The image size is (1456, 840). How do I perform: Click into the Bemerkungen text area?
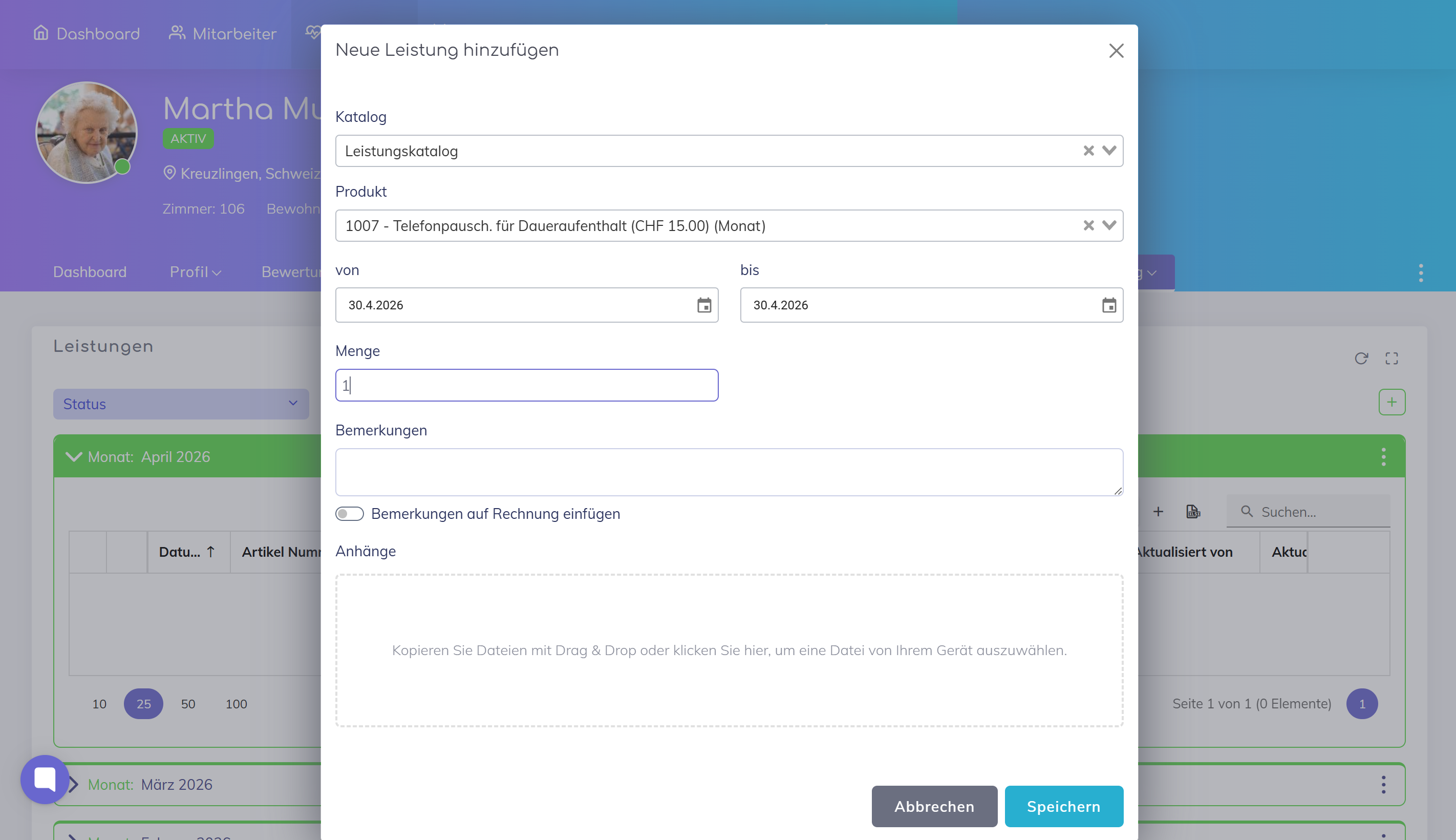click(x=729, y=471)
